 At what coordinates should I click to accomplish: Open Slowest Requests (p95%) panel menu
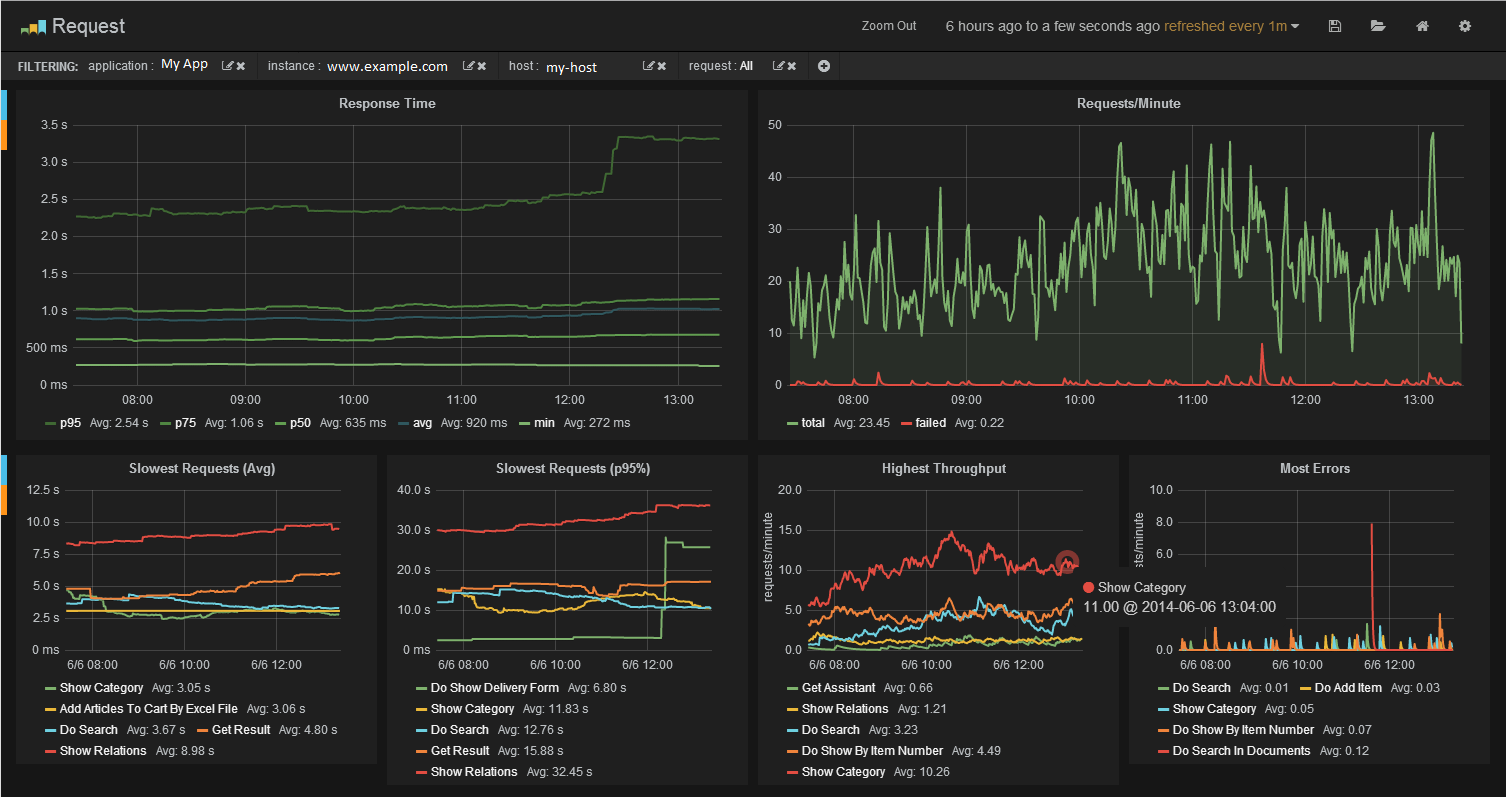(x=573, y=468)
